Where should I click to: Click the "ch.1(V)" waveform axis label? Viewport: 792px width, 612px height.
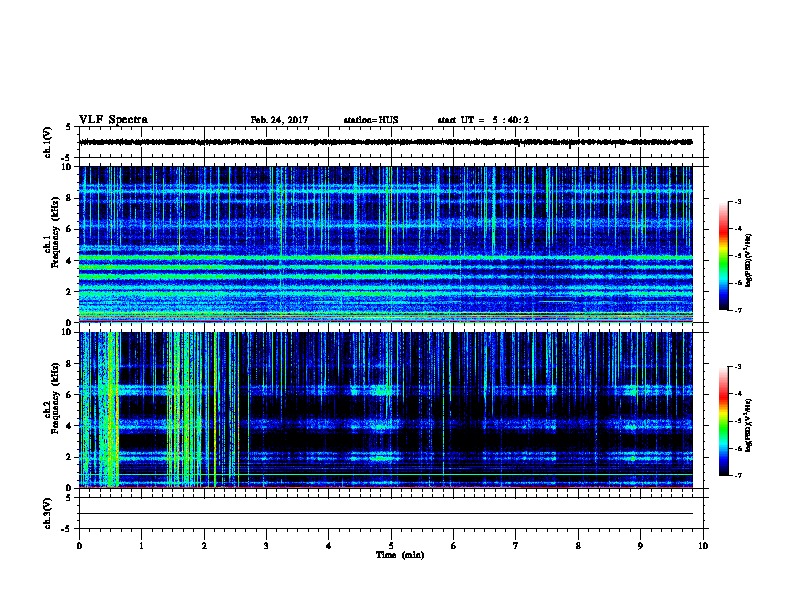click(x=47, y=142)
